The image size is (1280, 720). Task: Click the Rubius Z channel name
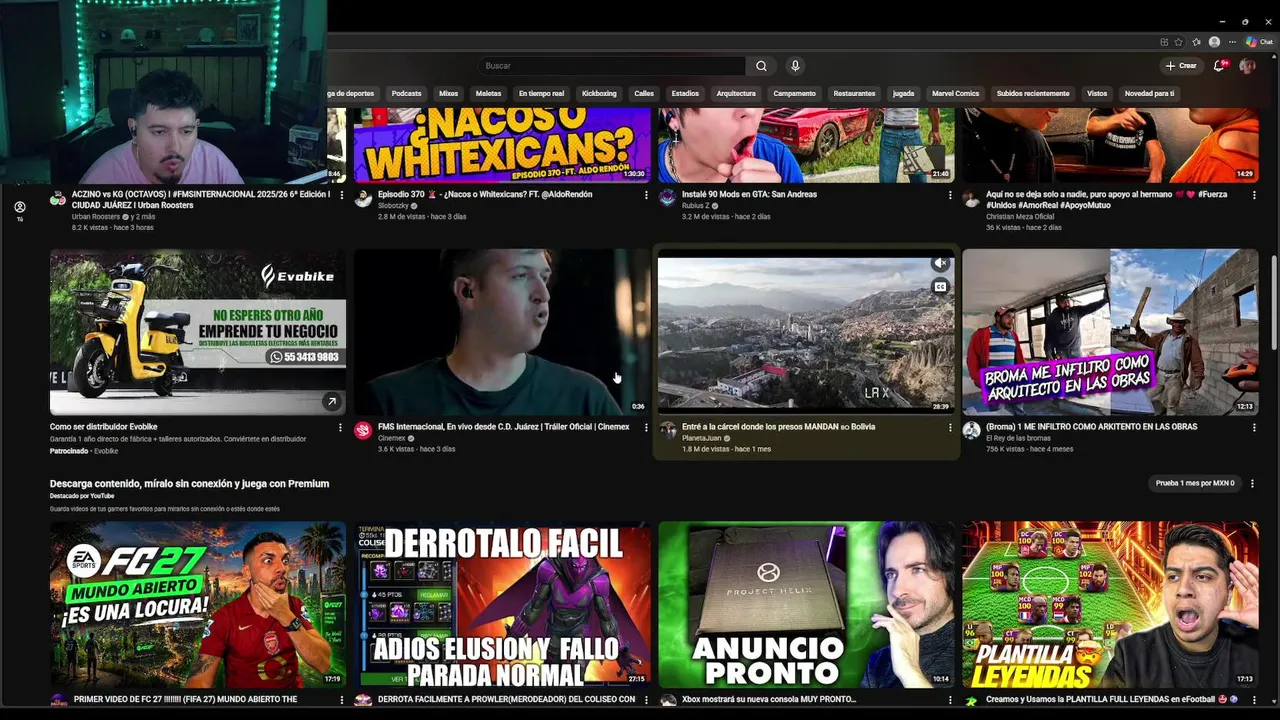point(696,206)
